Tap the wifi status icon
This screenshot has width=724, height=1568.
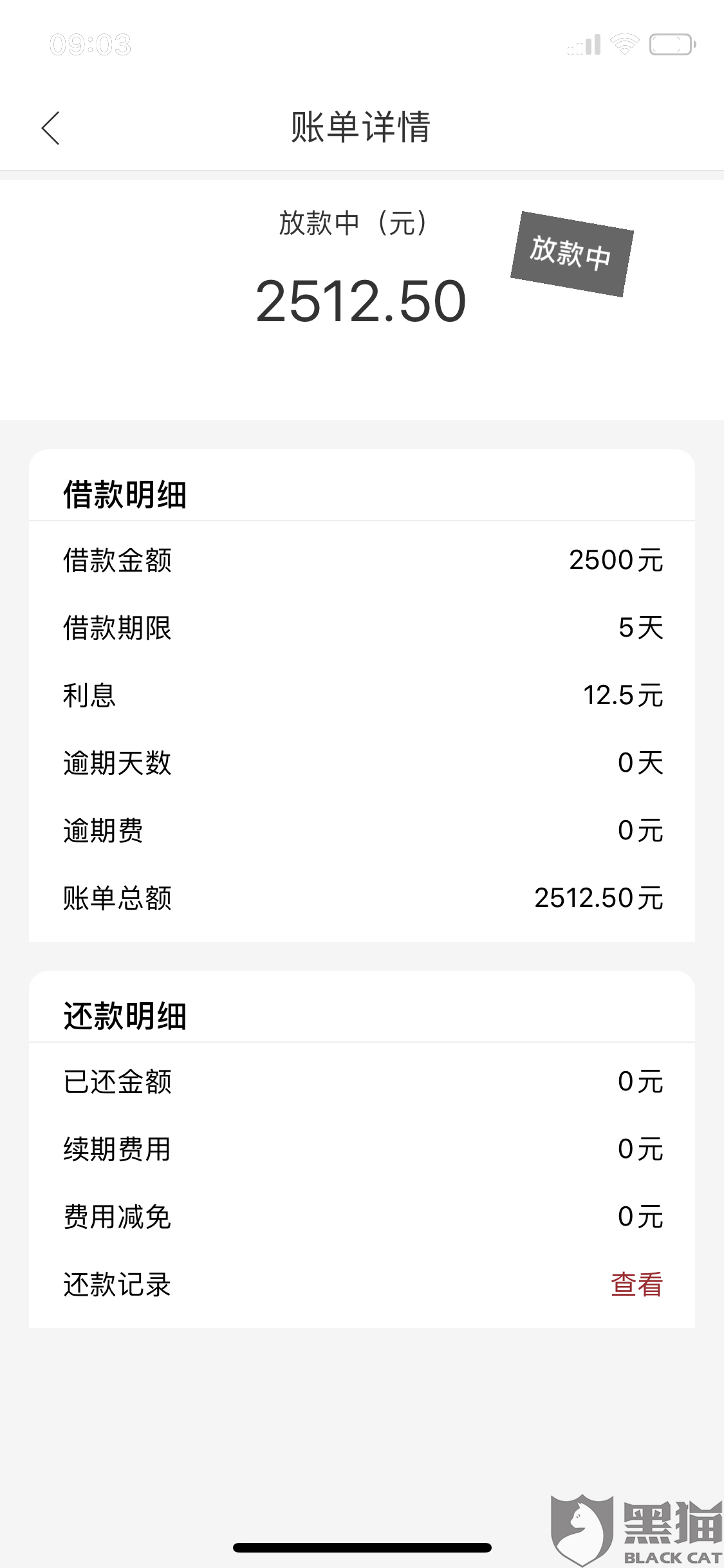(624, 44)
